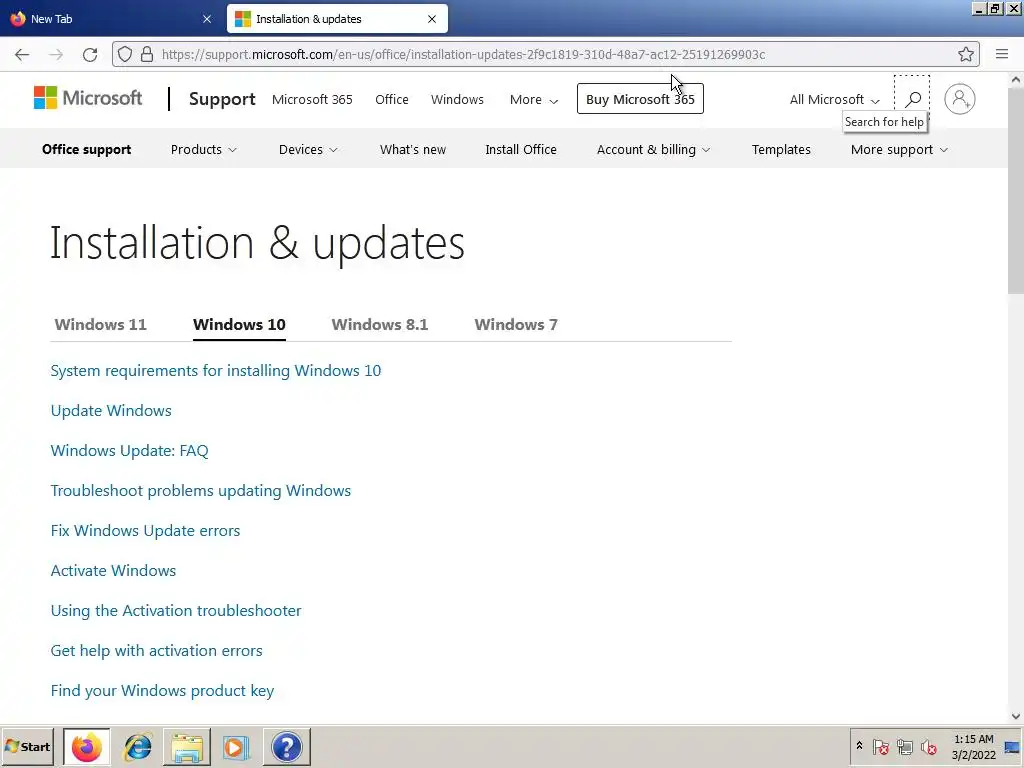Viewport: 1024px width, 768px height.
Task: Sign in via the account avatar icon
Action: pos(959,99)
